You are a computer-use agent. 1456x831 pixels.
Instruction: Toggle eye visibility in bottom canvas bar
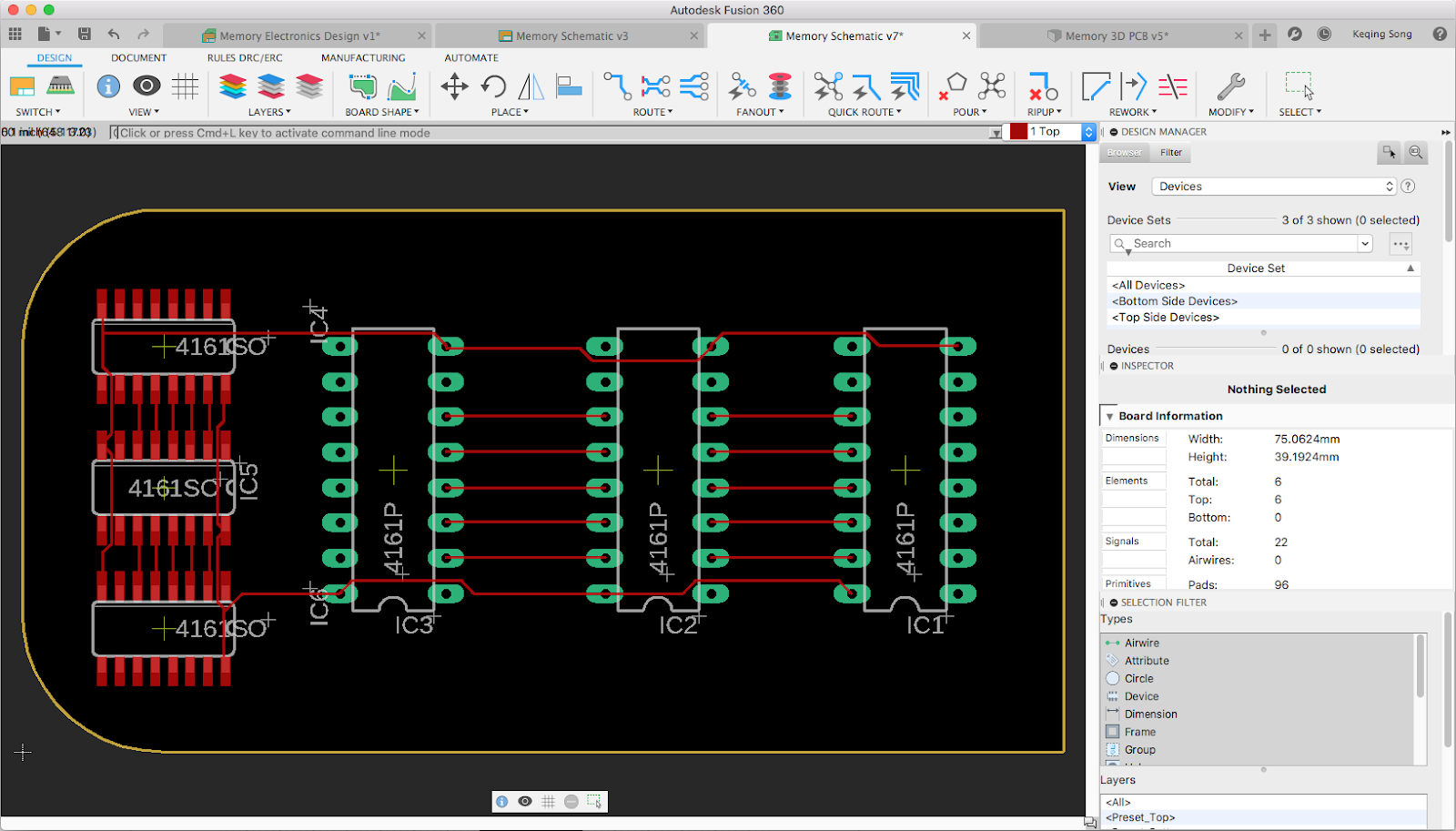pyautogui.click(x=525, y=802)
